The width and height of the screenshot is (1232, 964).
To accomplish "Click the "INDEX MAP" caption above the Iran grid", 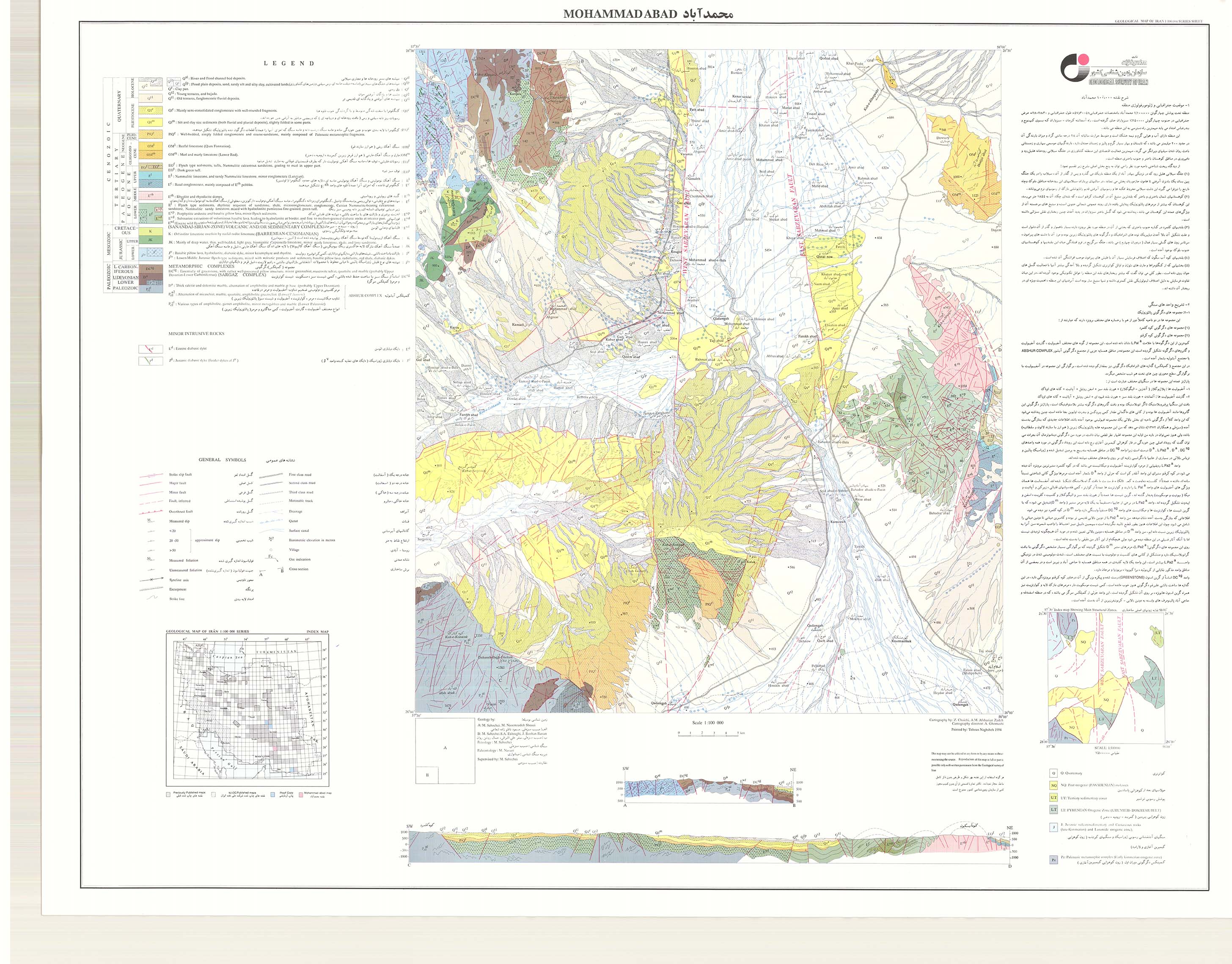I will pos(317,631).
